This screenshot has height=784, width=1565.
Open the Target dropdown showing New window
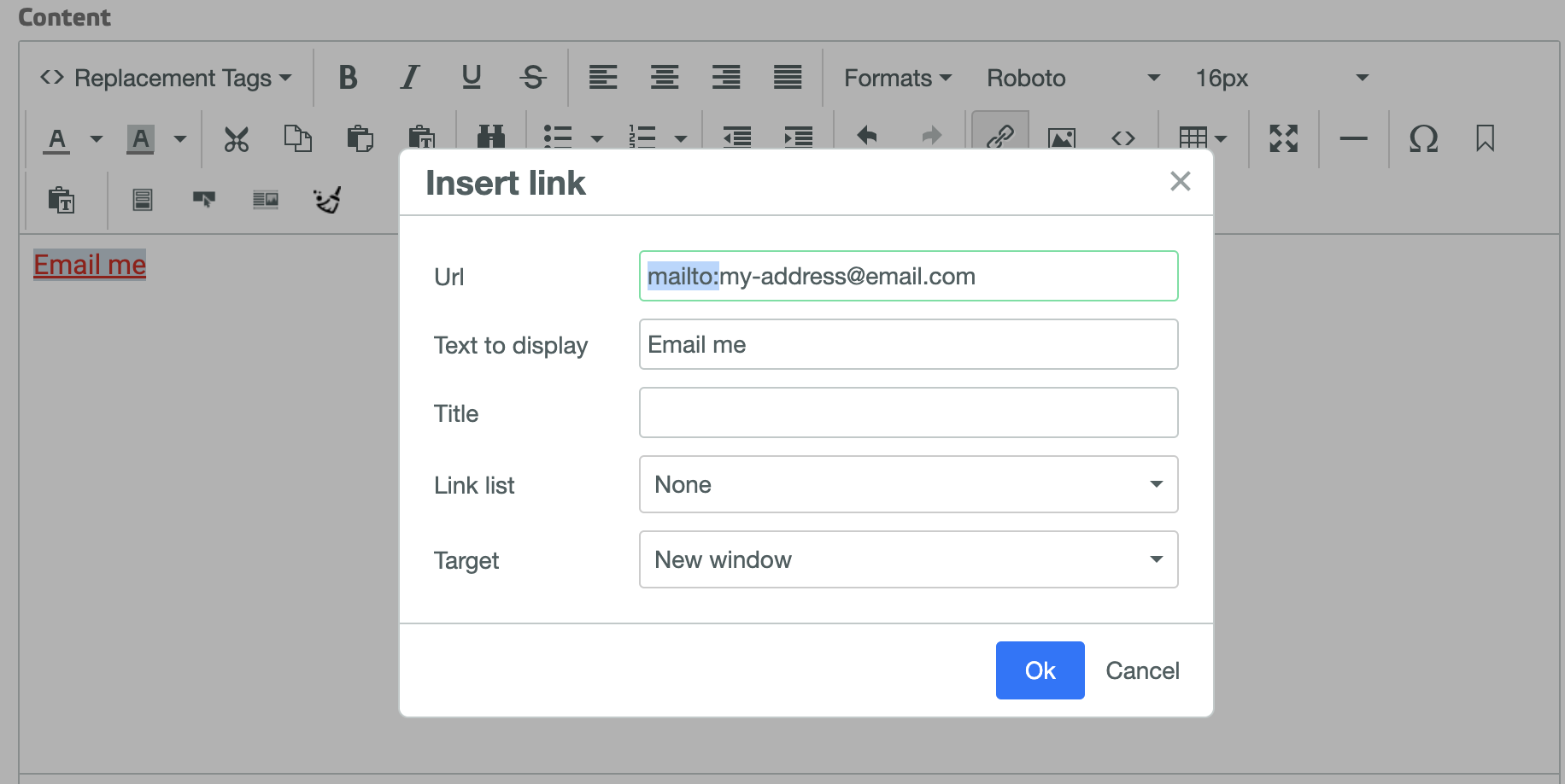pyautogui.click(x=908, y=559)
